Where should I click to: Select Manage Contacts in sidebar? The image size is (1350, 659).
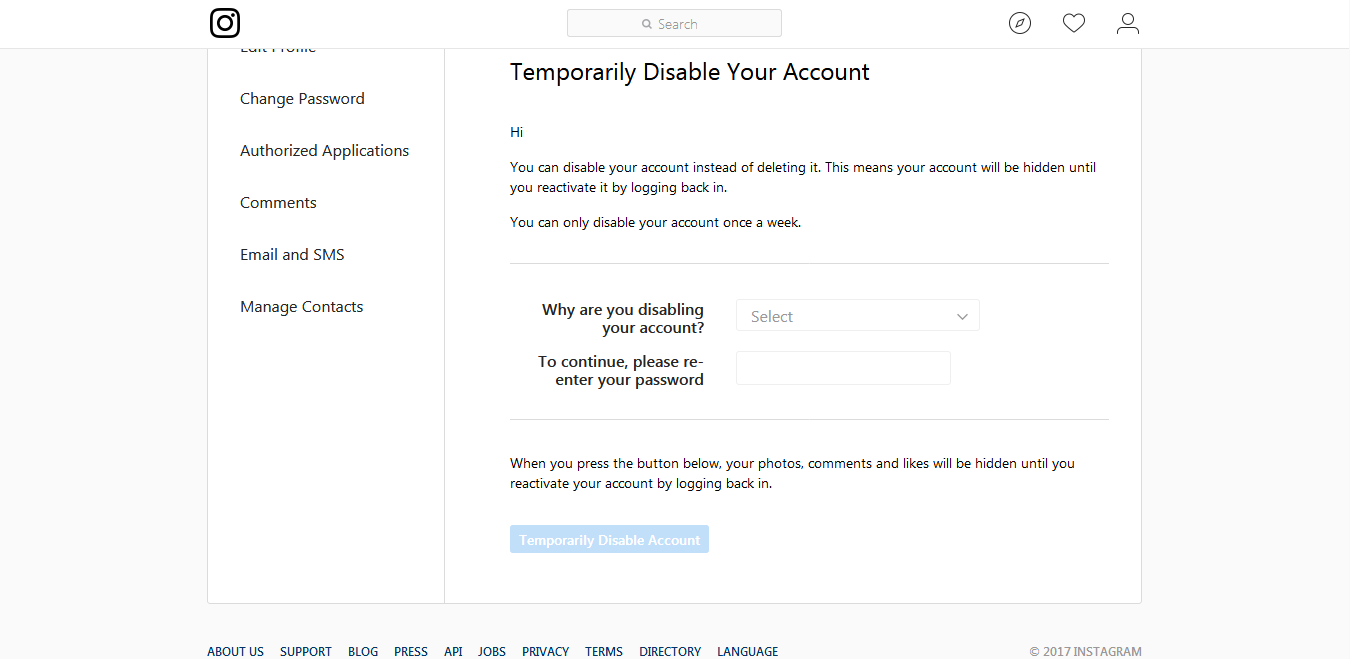tap(301, 307)
